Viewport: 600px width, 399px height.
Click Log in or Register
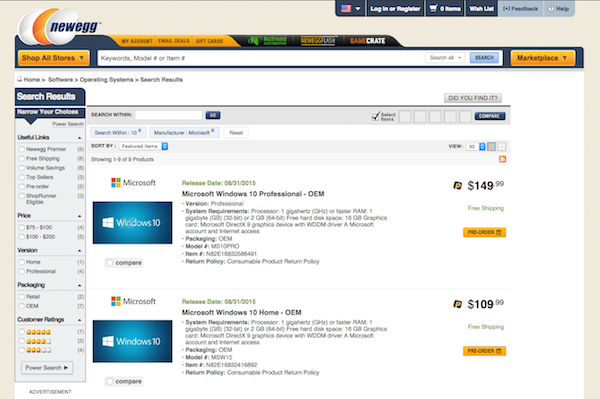point(395,8)
